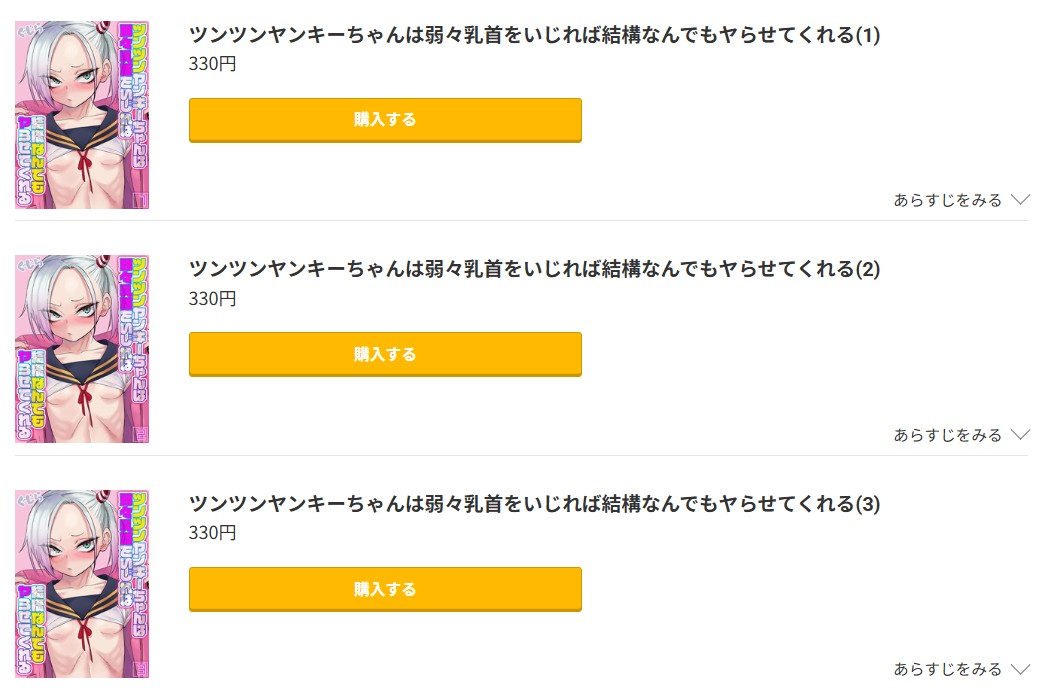
Task: Click the down chevron beside volume 1 synopsis
Action: tap(1020, 200)
